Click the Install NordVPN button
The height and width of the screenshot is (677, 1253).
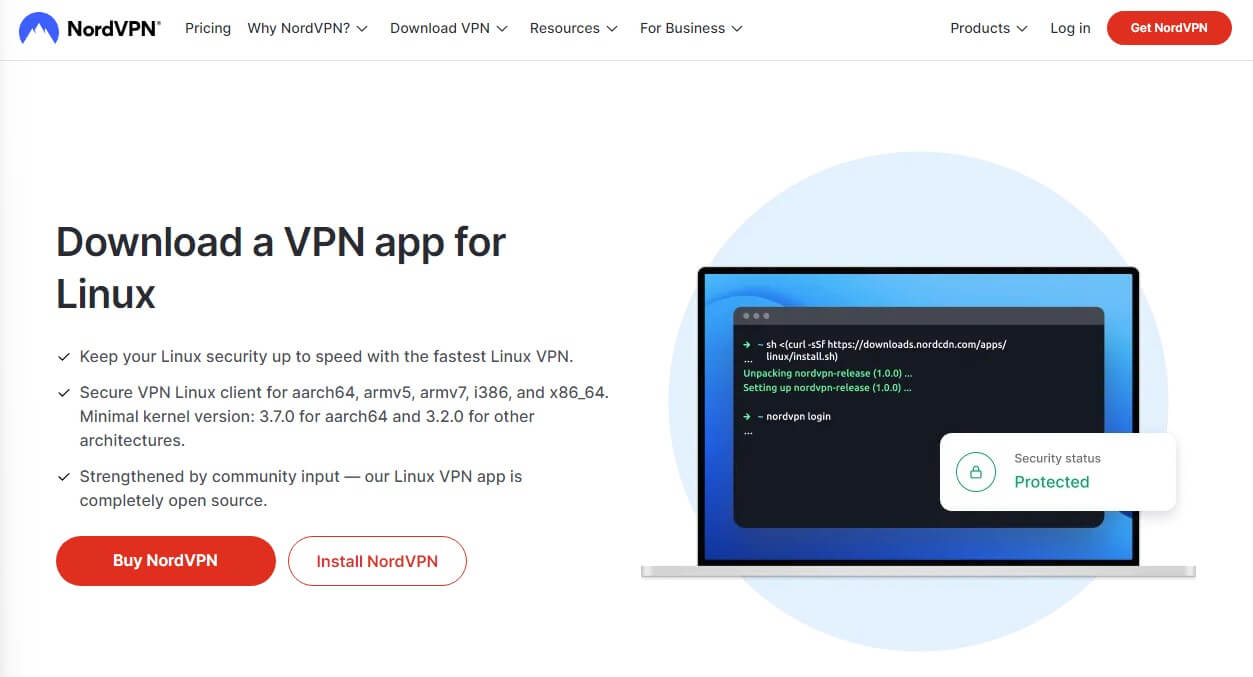377,561
